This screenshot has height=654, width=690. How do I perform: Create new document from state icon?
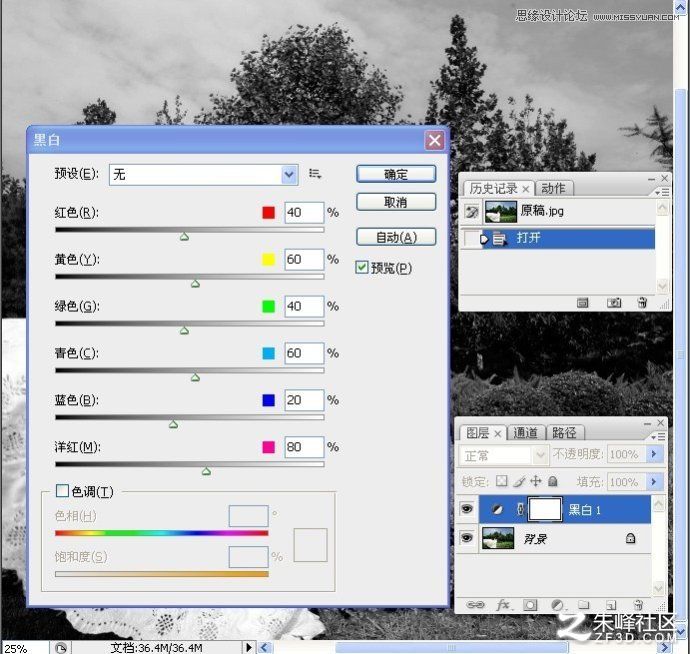pos(582,302)
